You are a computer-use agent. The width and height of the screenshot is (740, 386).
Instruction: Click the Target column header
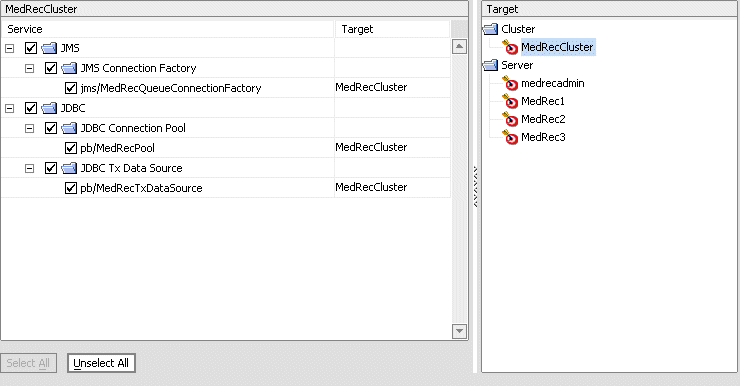click(392, 29)
